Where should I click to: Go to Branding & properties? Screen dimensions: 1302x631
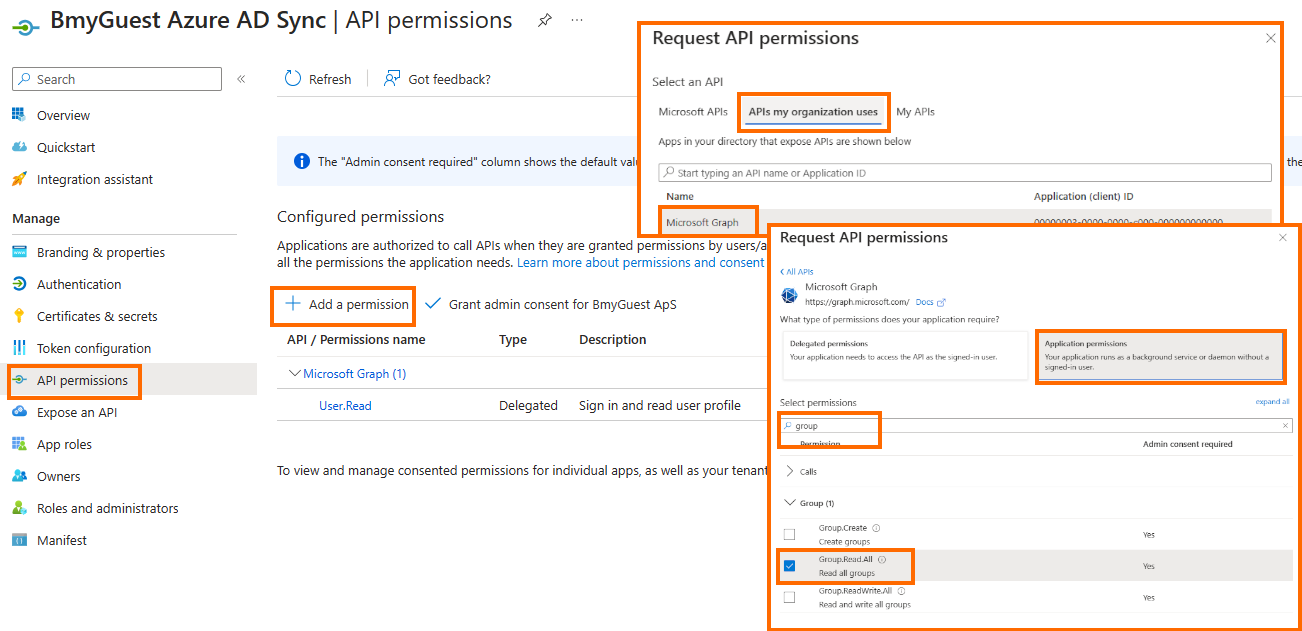101,252
